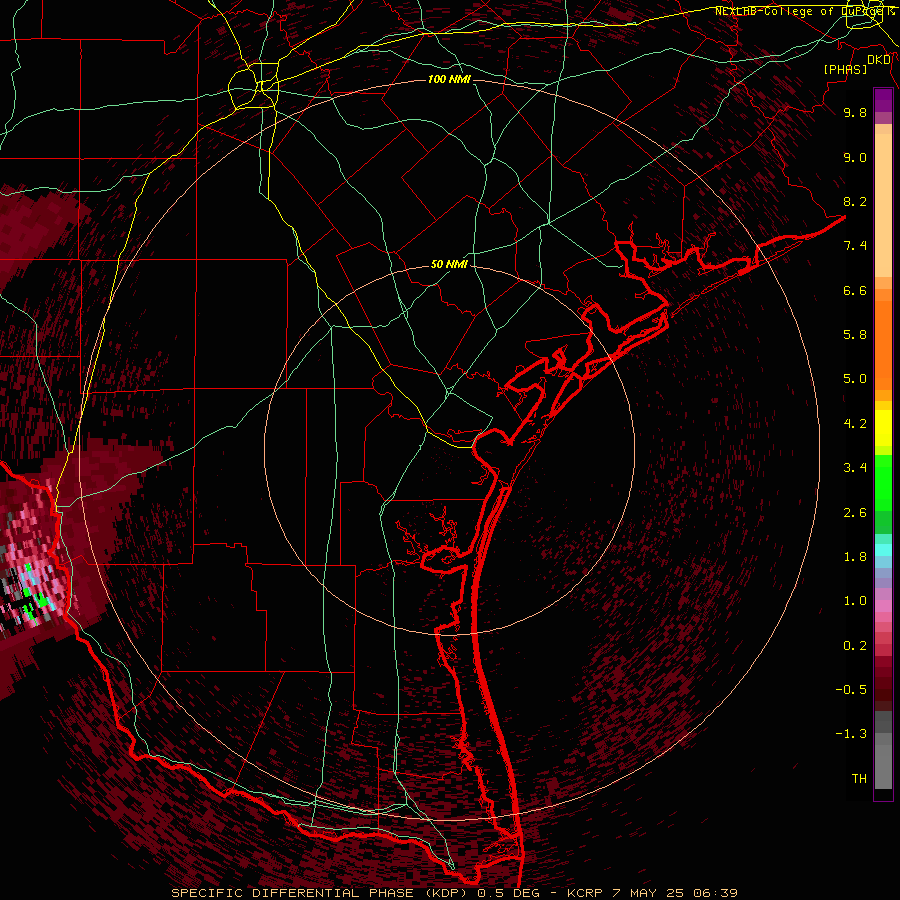Click the "KCRP 7 MAY 25 06:39" timestamp text
Image resolution: width=900 pixels, height=900 pixels.
pyautogui.click(x=652, y=893)
